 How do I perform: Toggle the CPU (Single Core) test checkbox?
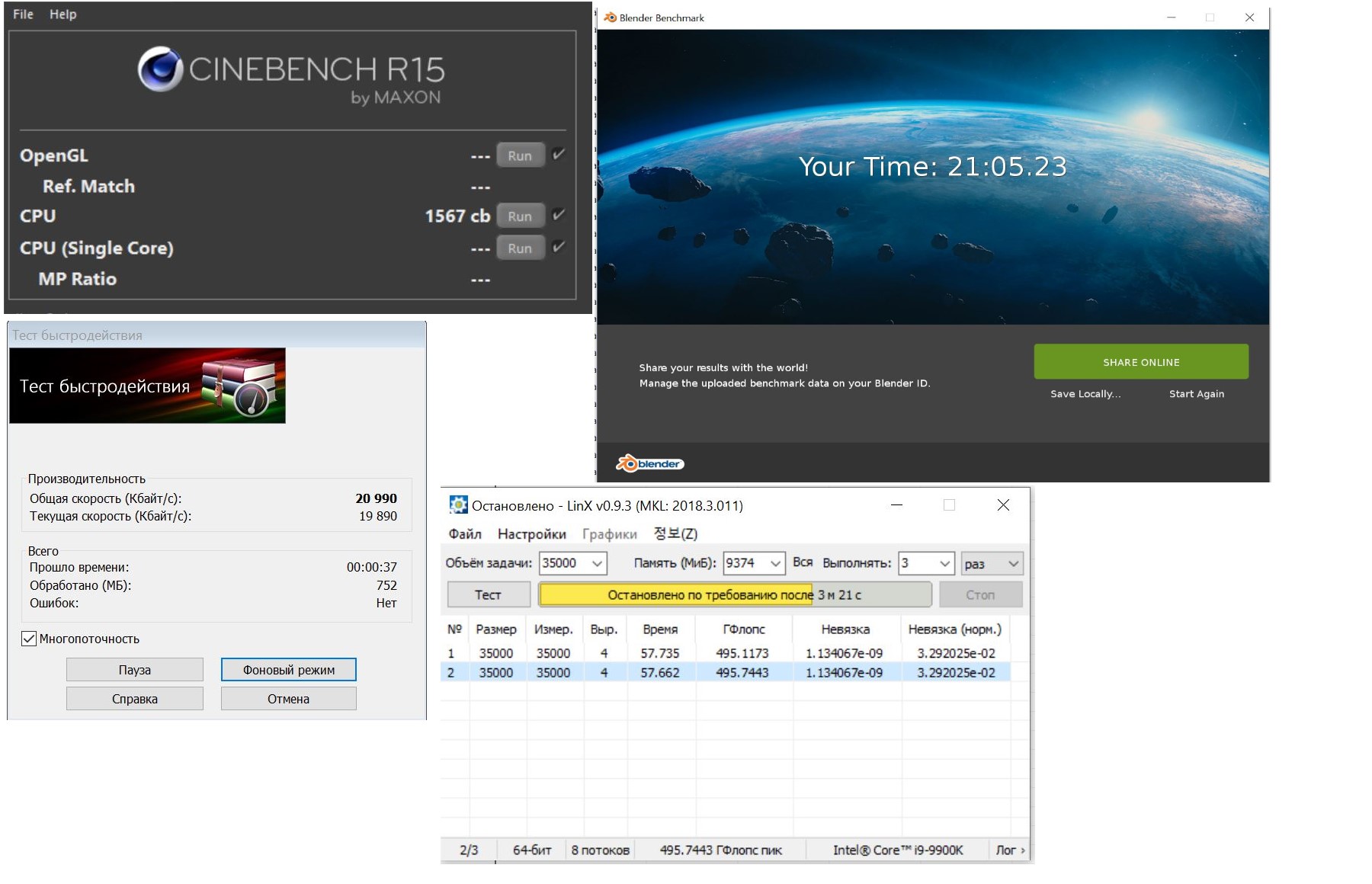559,247
